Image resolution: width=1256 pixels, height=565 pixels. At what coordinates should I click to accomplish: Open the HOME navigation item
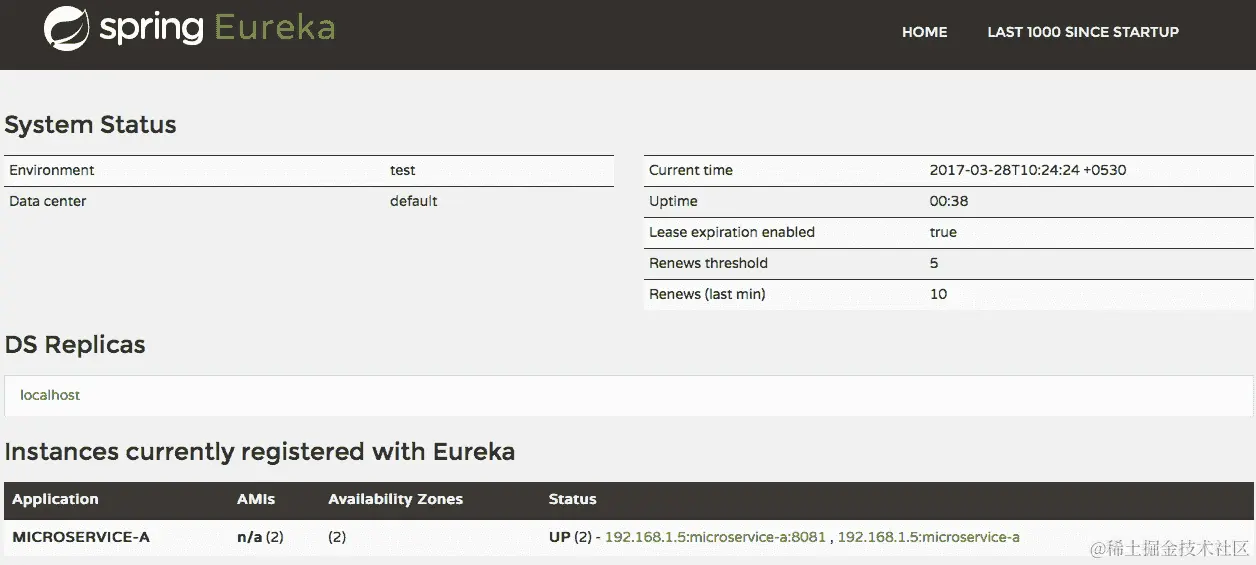[924, 32]
